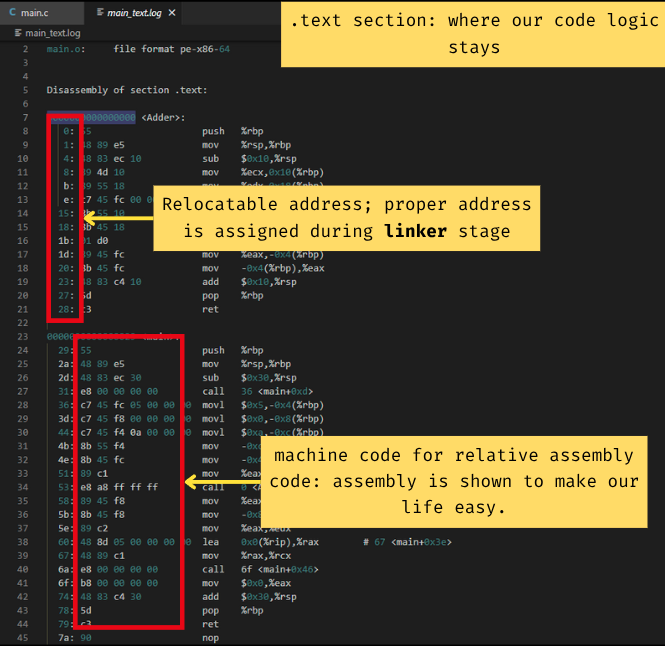Screen dimensions: 665x646
Task: Click the '# 67 <main+0x3e>' comment
Action: coord(409,541)
